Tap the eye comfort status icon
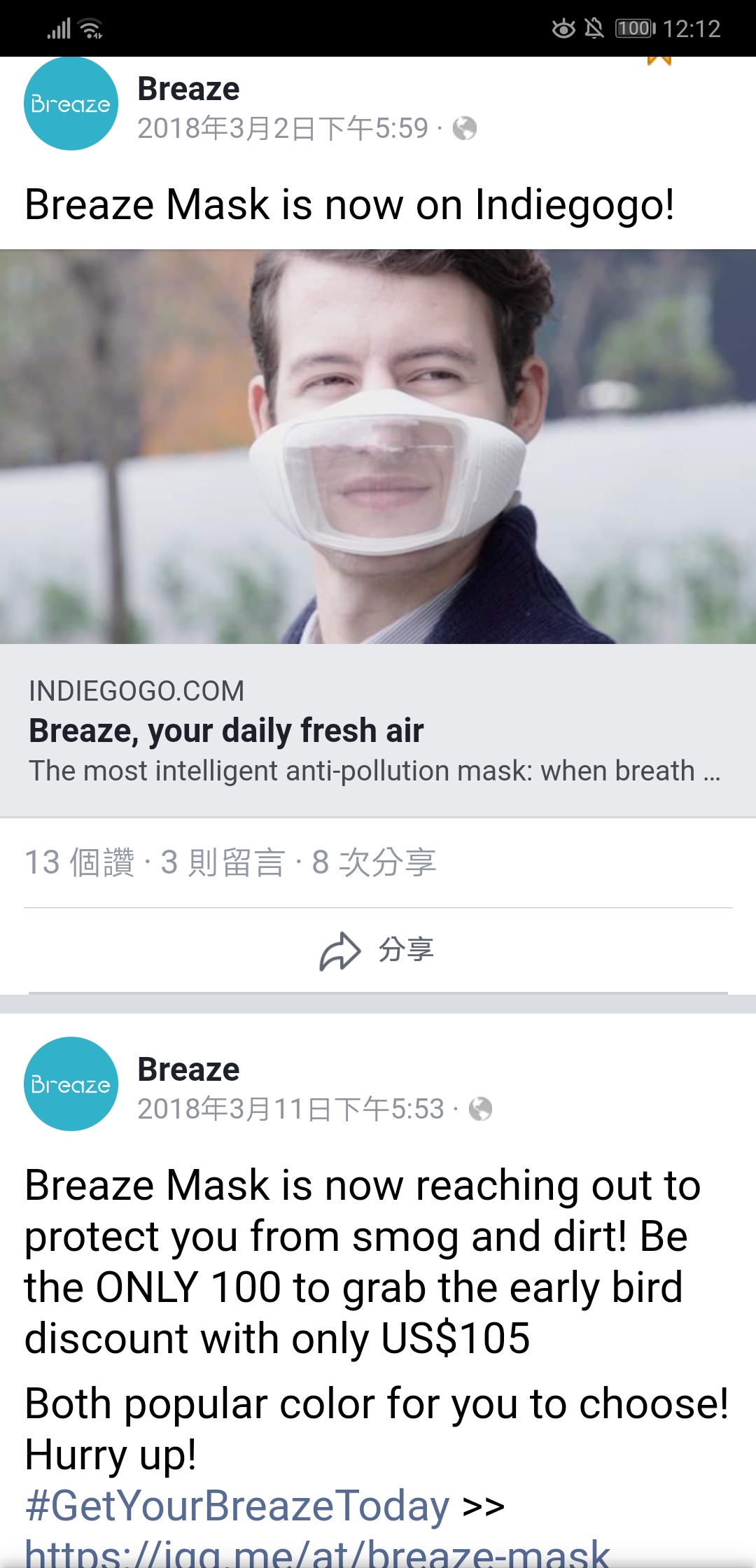This screenshot has width=756, height=1568. (x=563, y=29)
